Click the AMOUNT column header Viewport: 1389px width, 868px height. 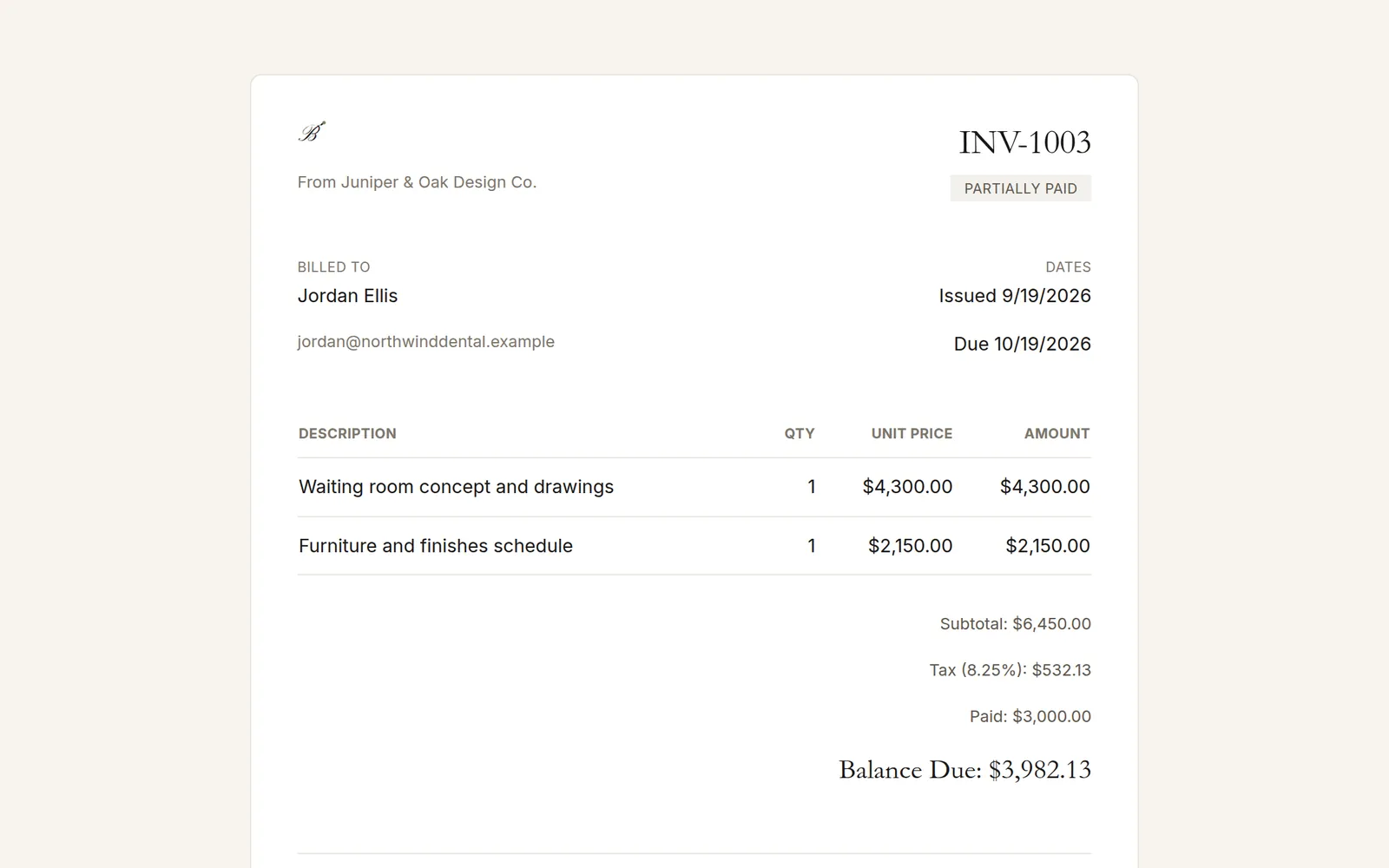point(1057,433)
